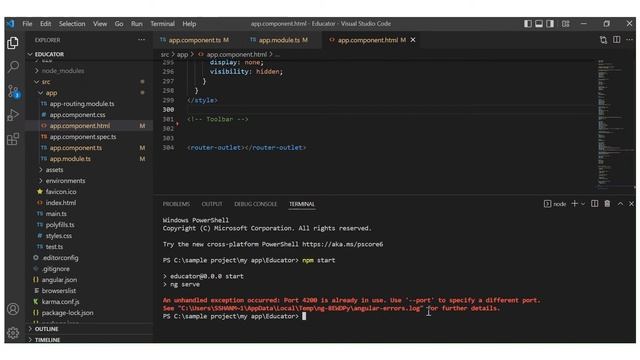This screenshot has height=360, width=640.
Task: Open the Source Control view
Action: (13, 91)
